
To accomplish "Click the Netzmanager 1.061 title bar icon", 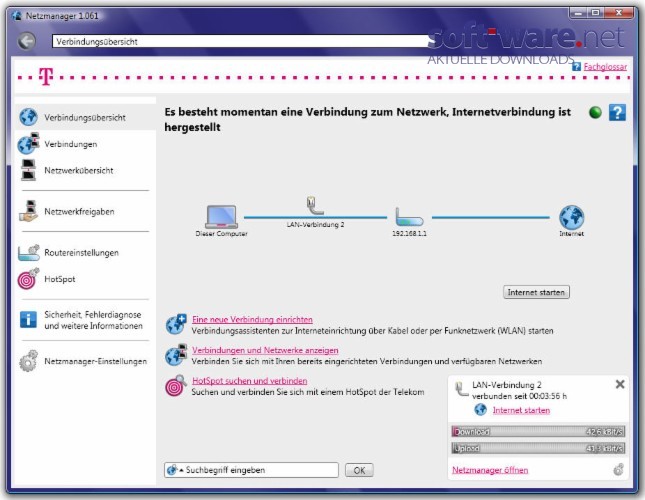I will 17,16.
